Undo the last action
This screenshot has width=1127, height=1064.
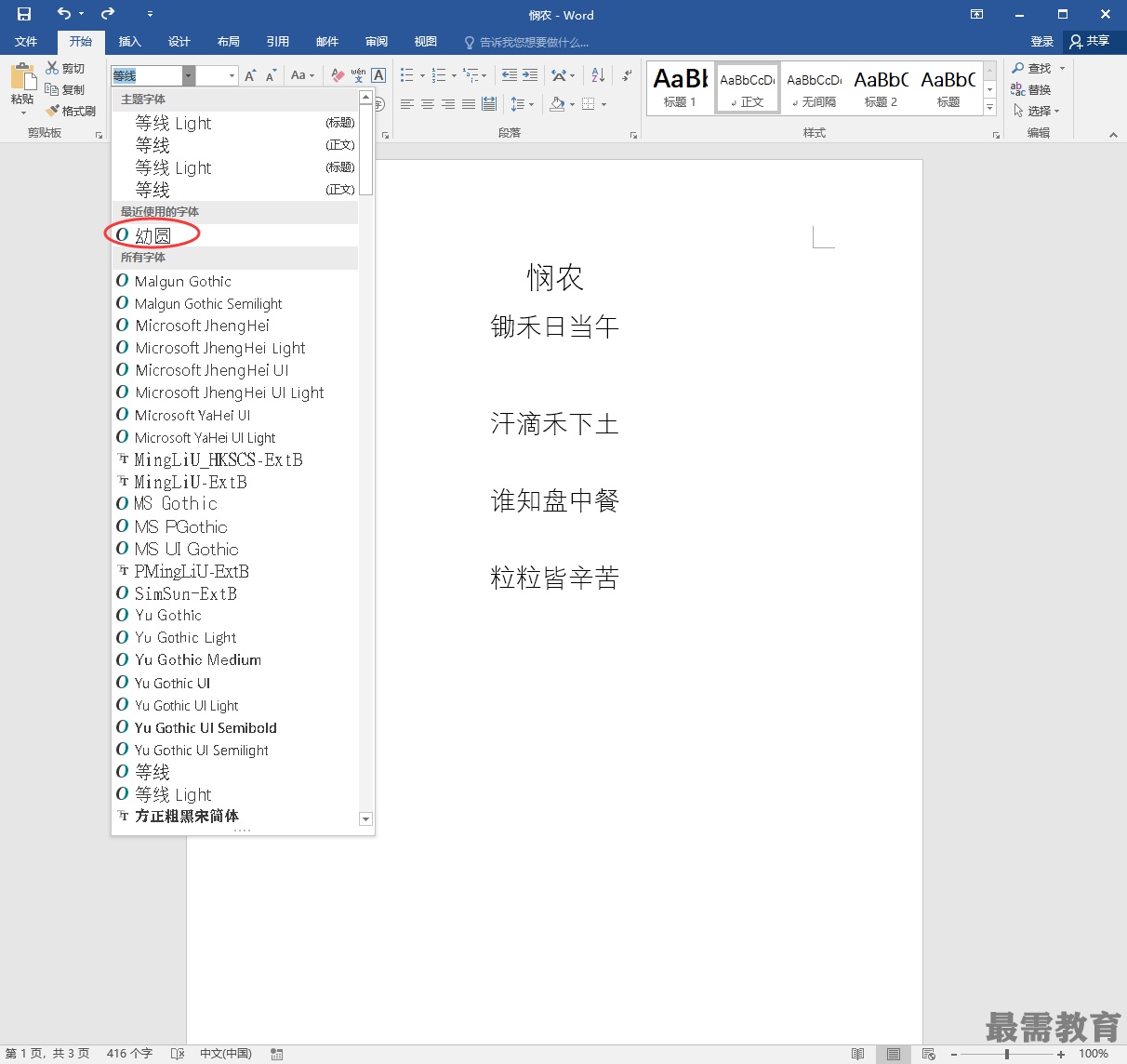63,14
